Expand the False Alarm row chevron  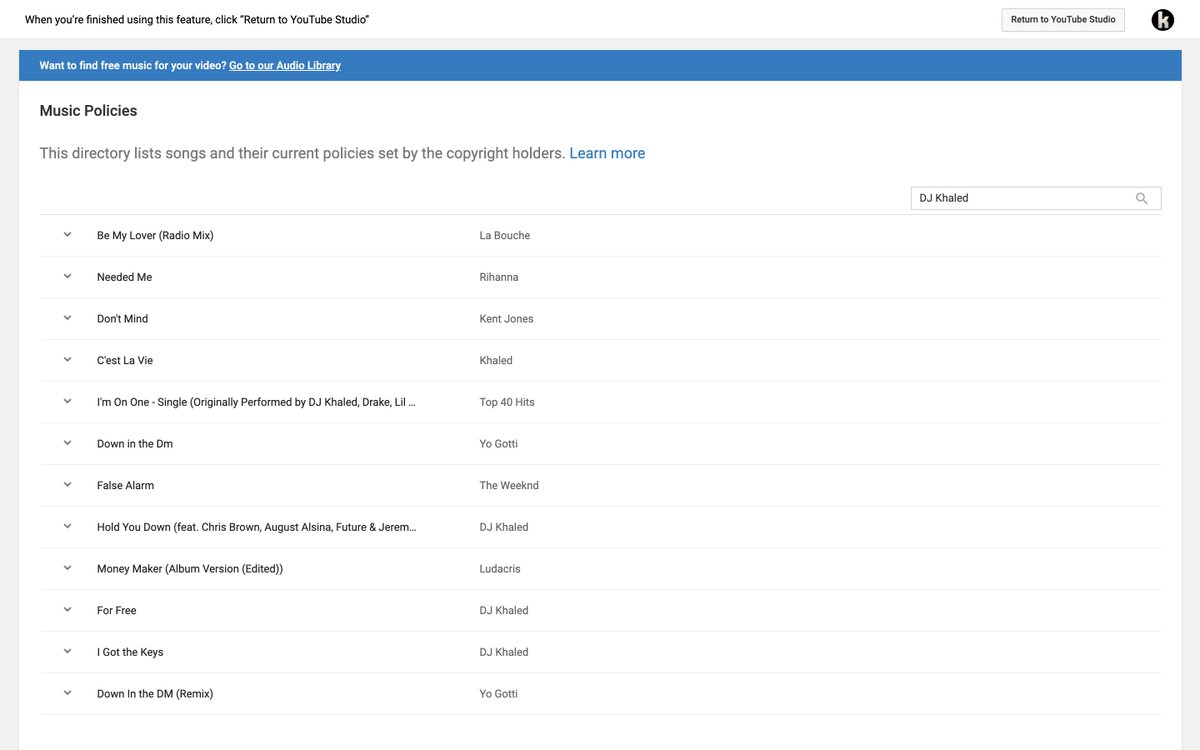68,485
